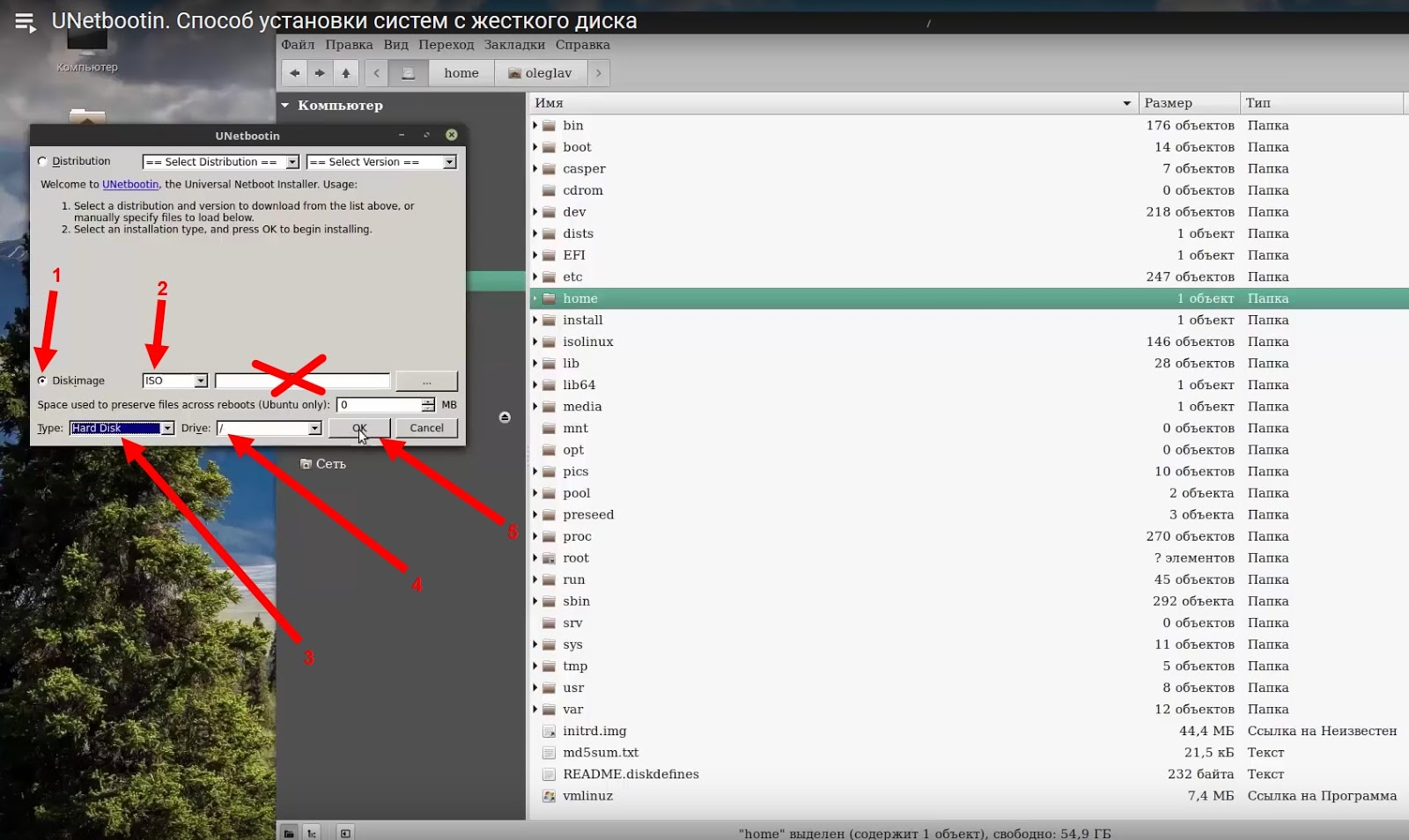This screenshot has width=1409, height=840.
Task: Open the Файл menu
Action: click(298, 45)
